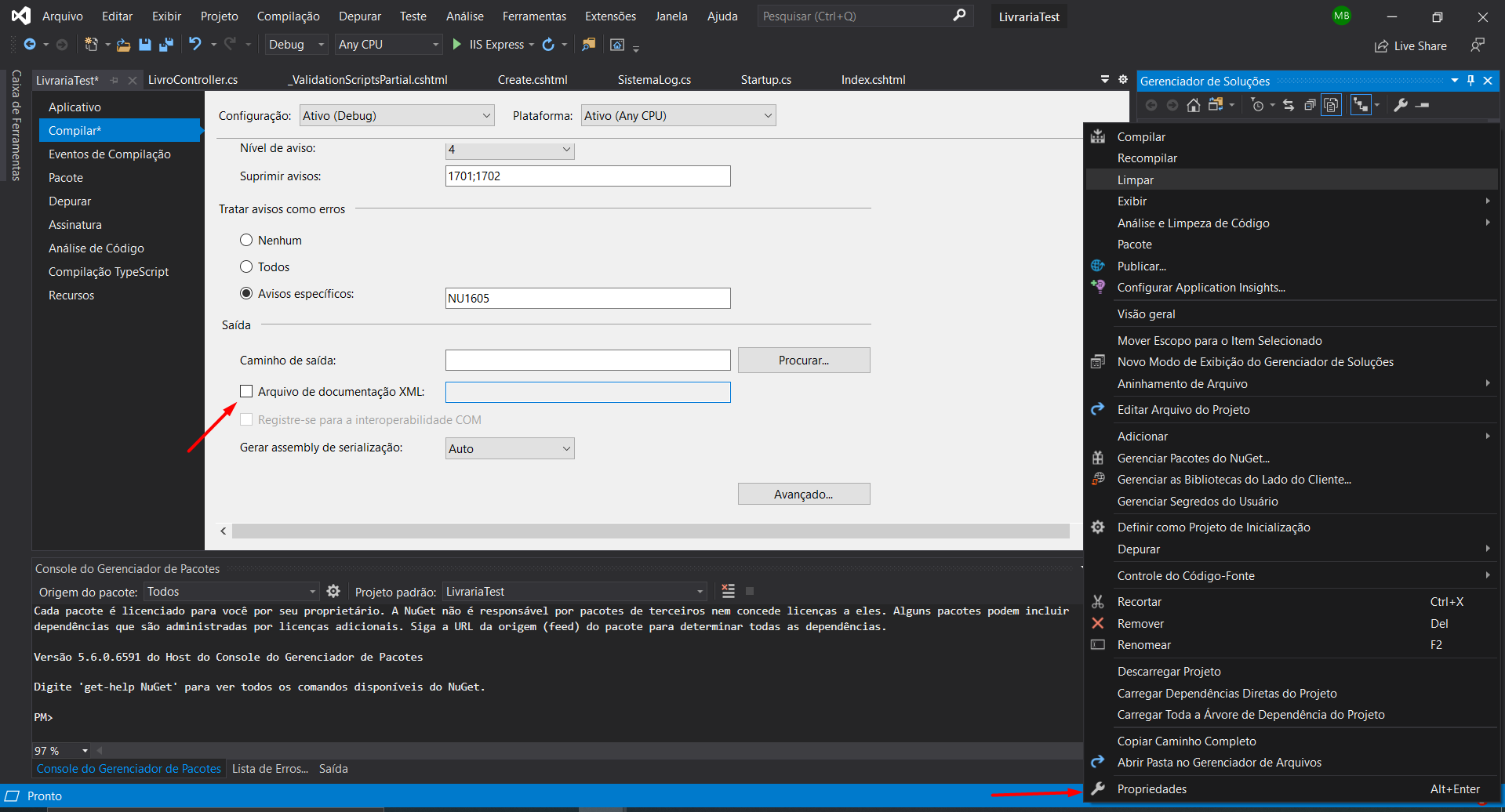Click the Open File folder icon

(123, 45)
